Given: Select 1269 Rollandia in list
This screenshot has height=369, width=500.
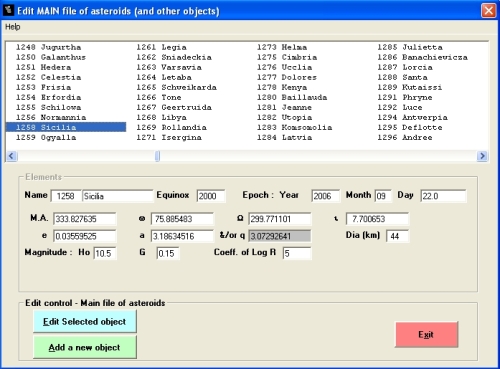Looking at the screenshot, I should tap(172, 127).
